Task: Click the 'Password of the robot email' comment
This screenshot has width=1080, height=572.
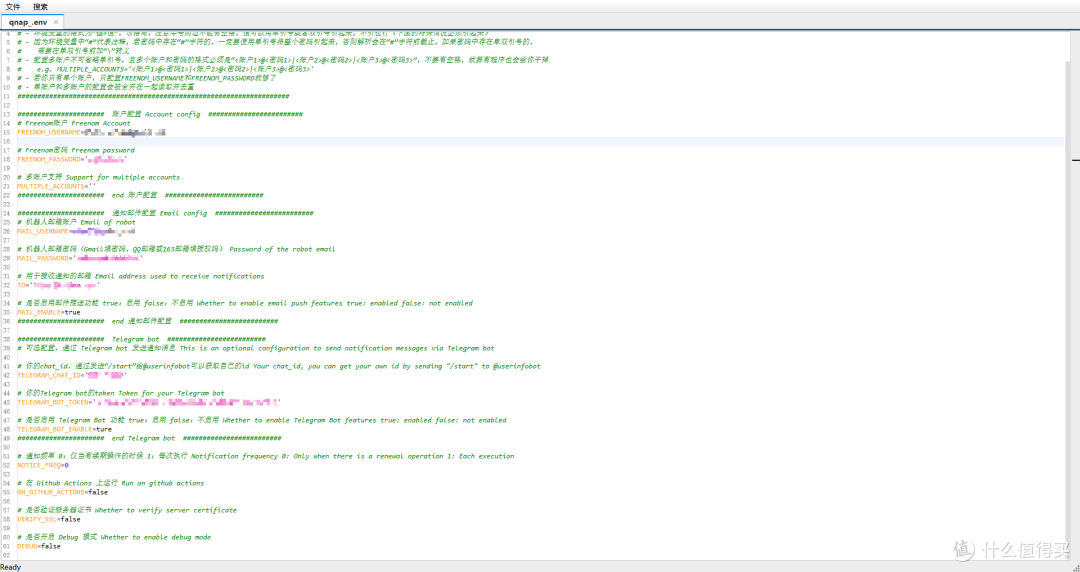Action: pos(176,249)
